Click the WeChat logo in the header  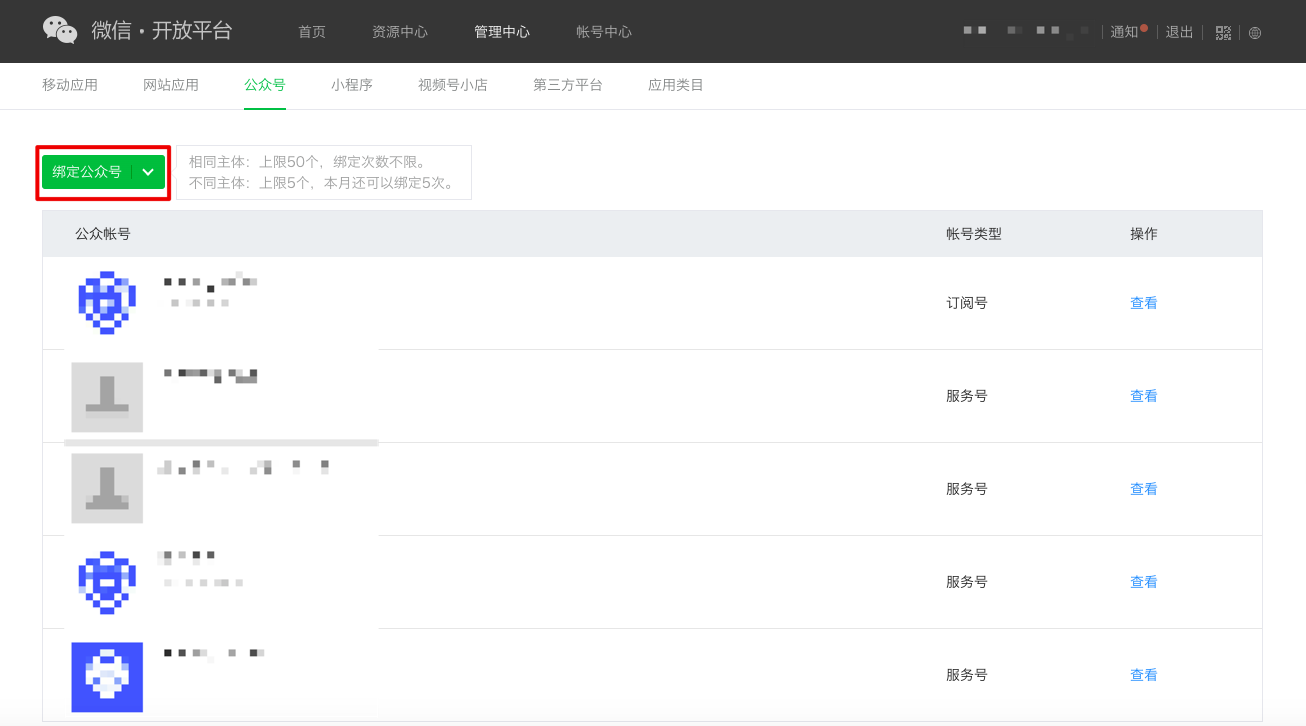coord(60,31)
